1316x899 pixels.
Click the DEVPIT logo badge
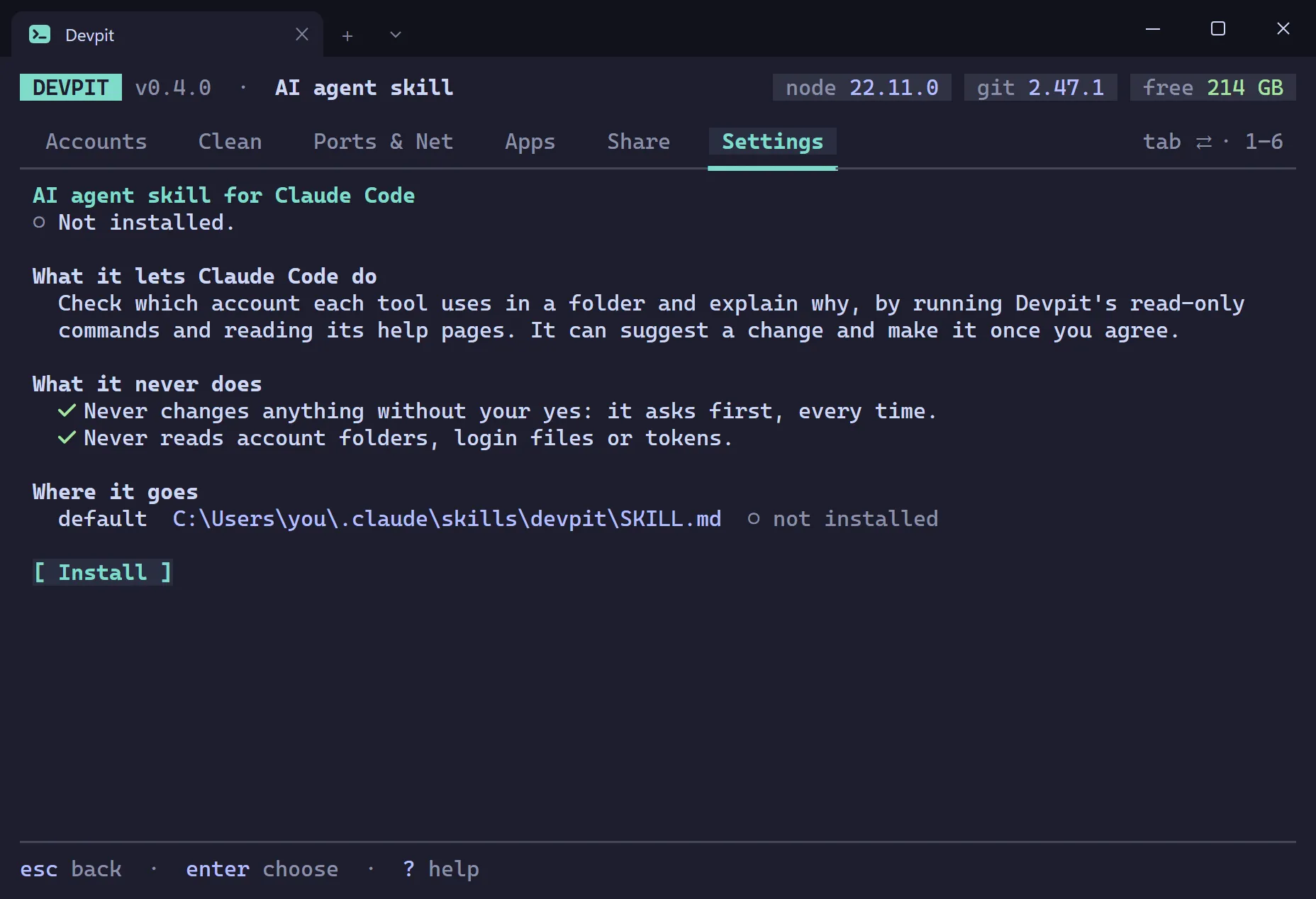71,87
